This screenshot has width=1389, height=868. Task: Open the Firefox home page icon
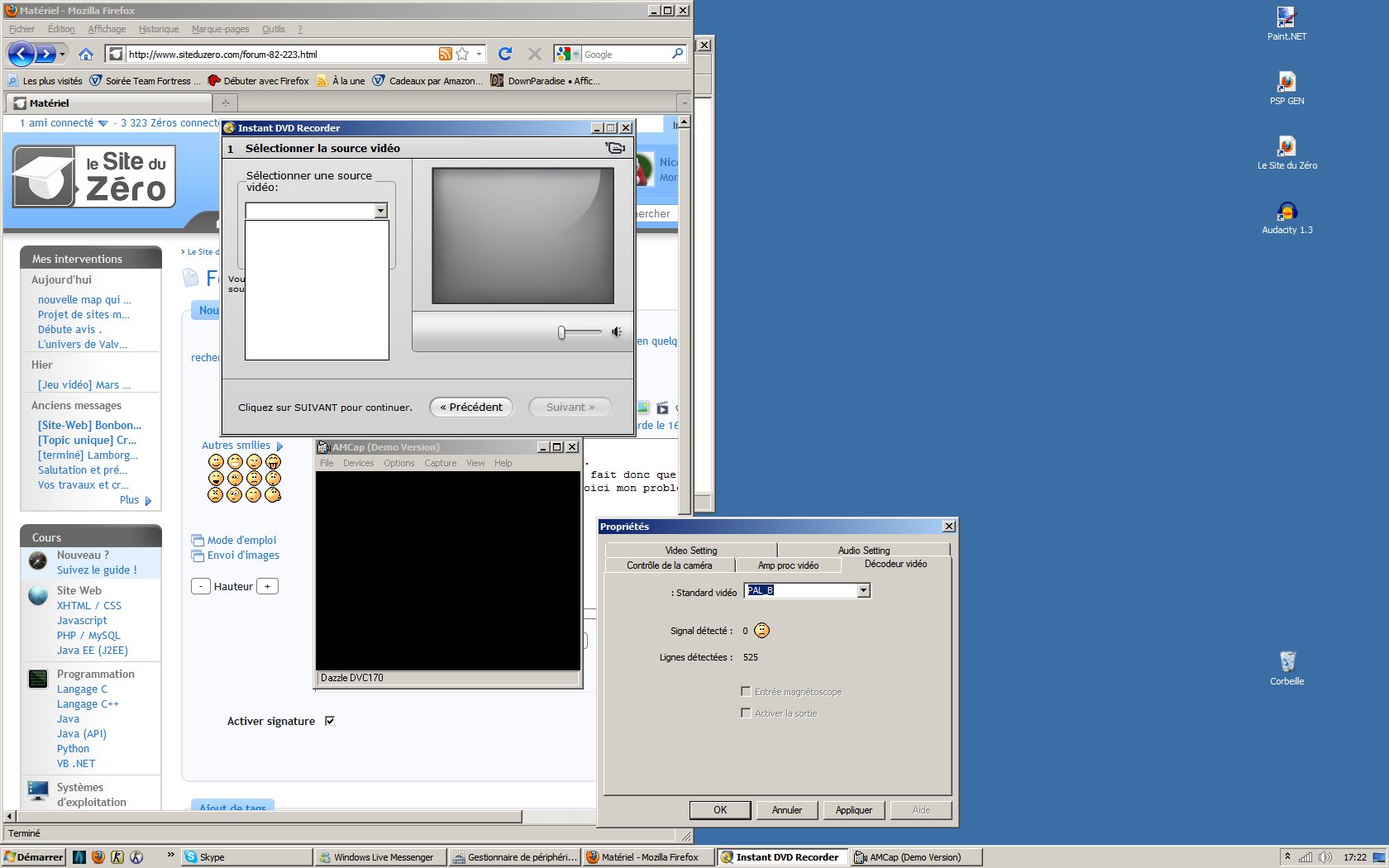(86, 55)
